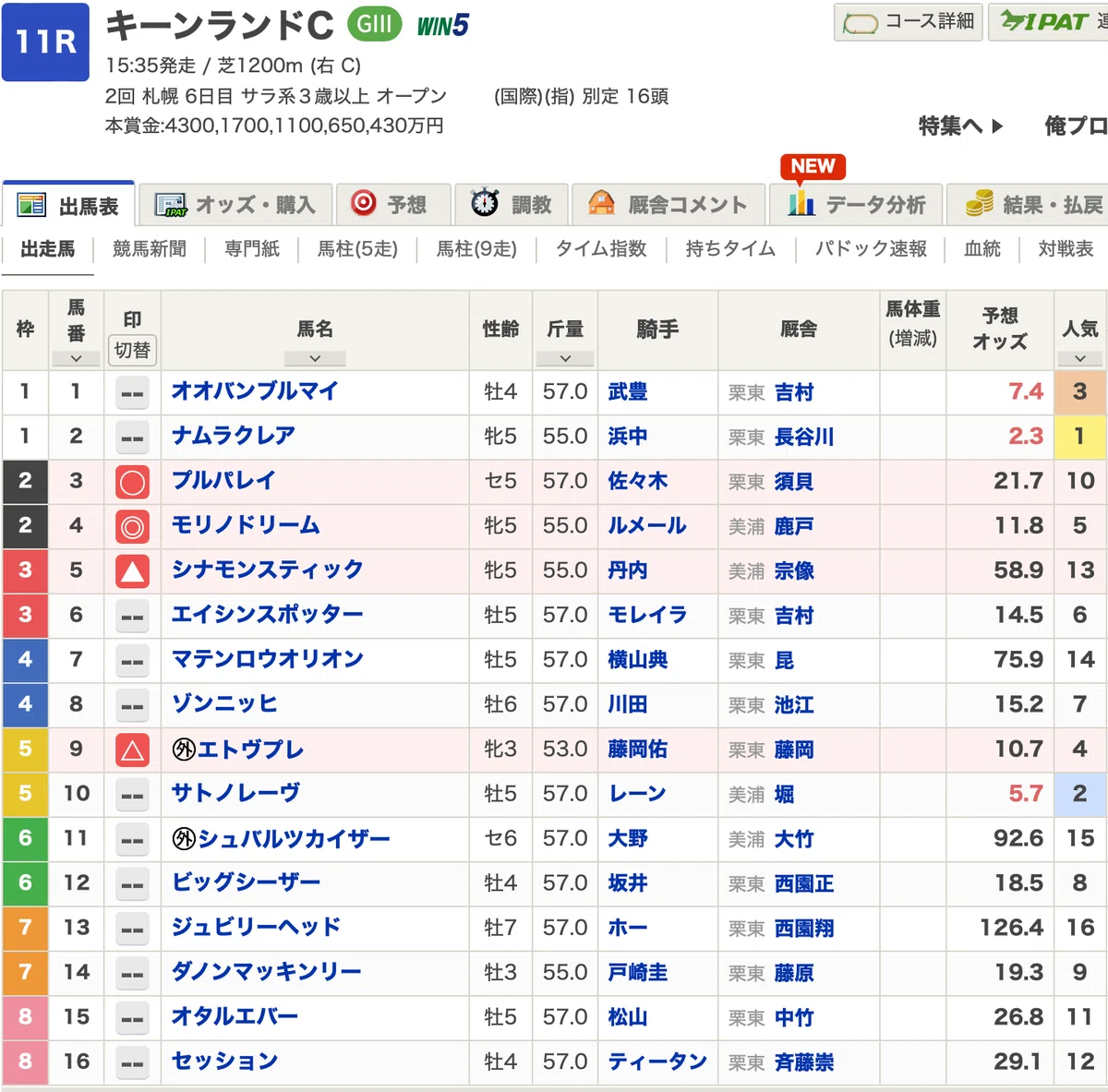The image size is (1108, 1092).
Task: Click the 予想オッズ column header
Action: pyautogui.click(x=1000, y=329)
